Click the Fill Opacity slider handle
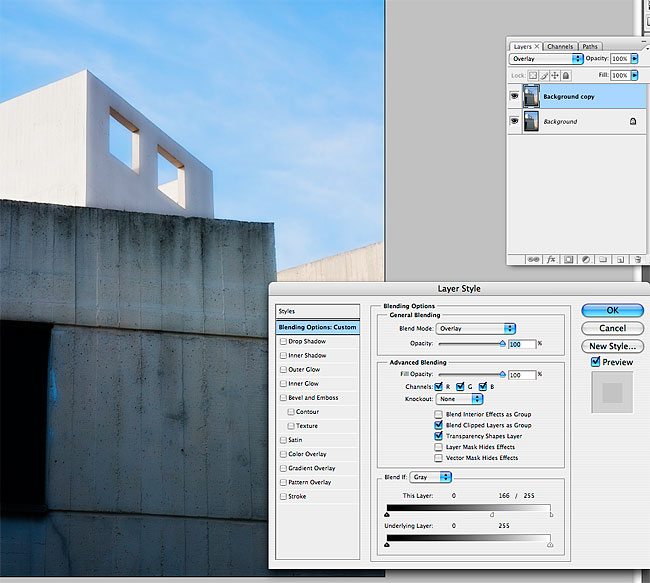This screenshot has width=650, height=583. [502, 374]
